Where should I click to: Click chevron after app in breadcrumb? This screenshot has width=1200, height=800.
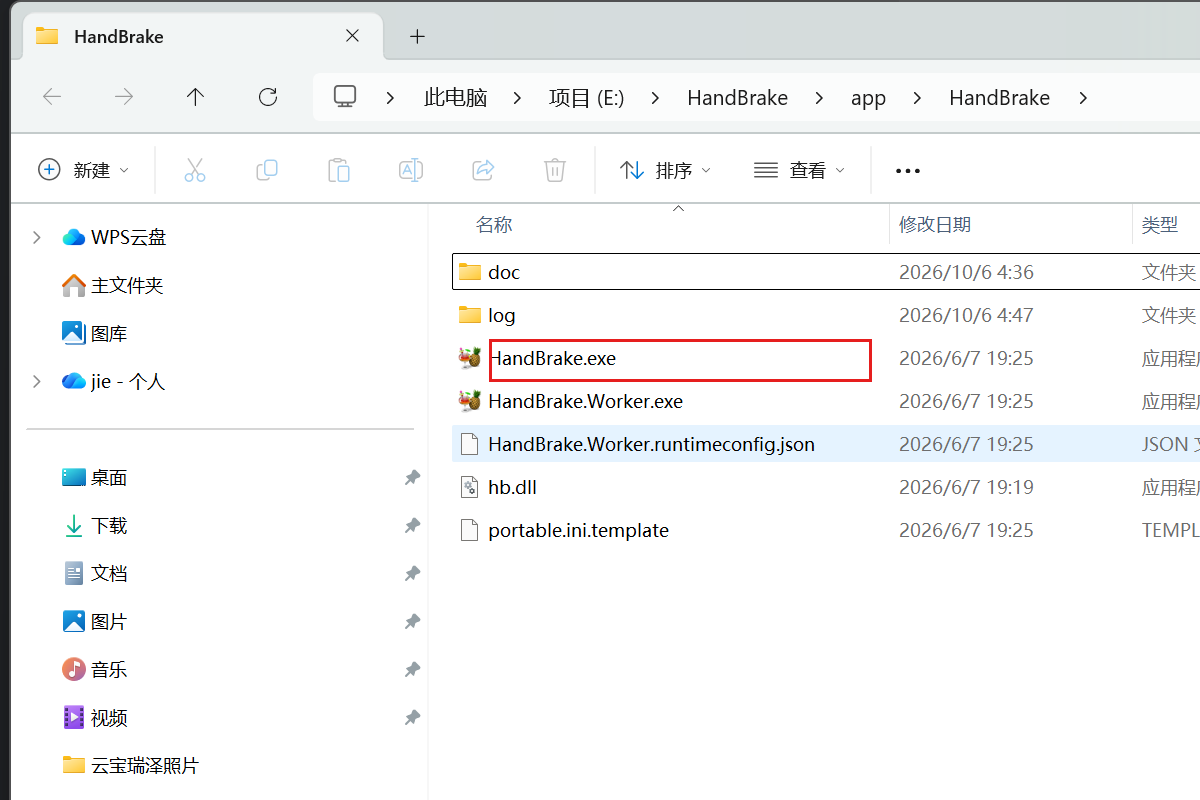coord(917,98)
